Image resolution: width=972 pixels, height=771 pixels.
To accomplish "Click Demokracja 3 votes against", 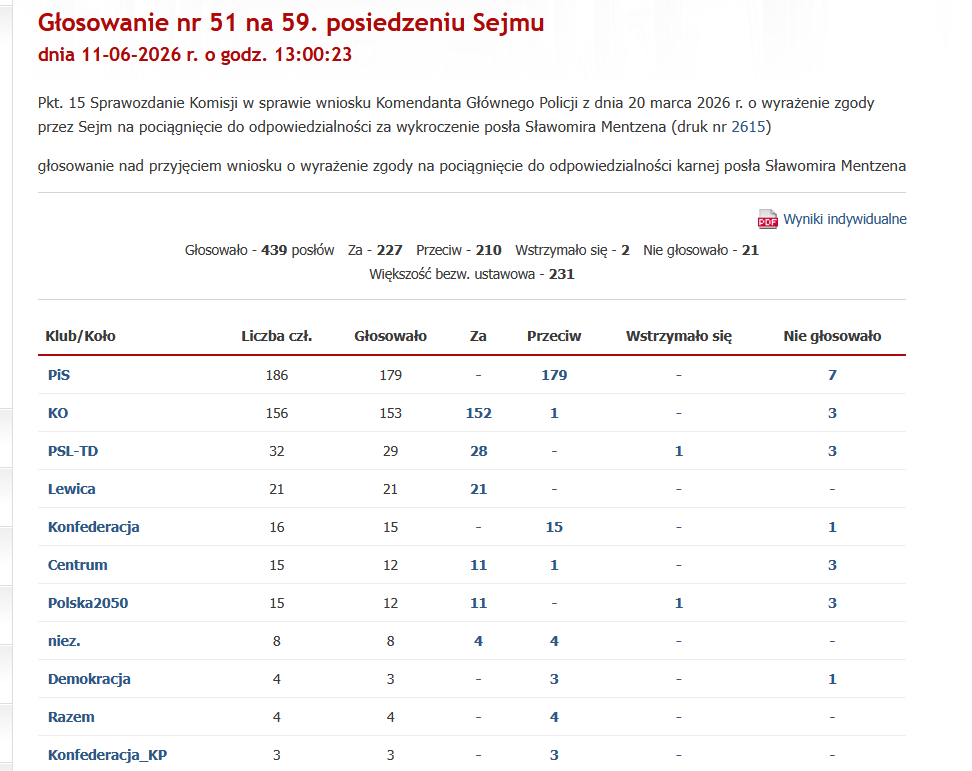I will 554,679.
